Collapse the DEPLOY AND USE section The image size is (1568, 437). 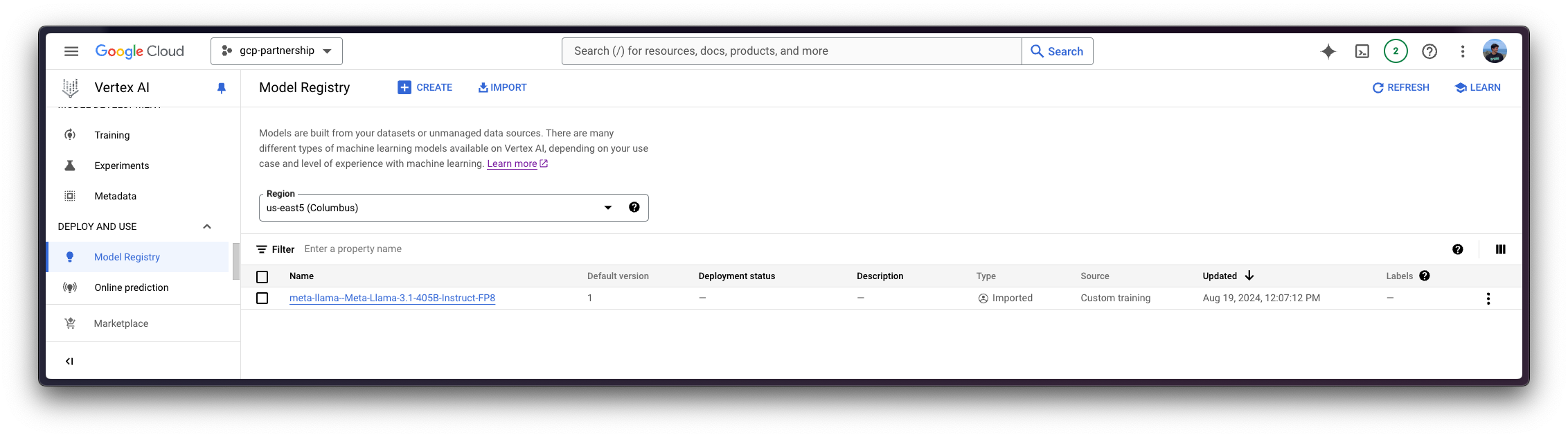click(x=207, y=226)
